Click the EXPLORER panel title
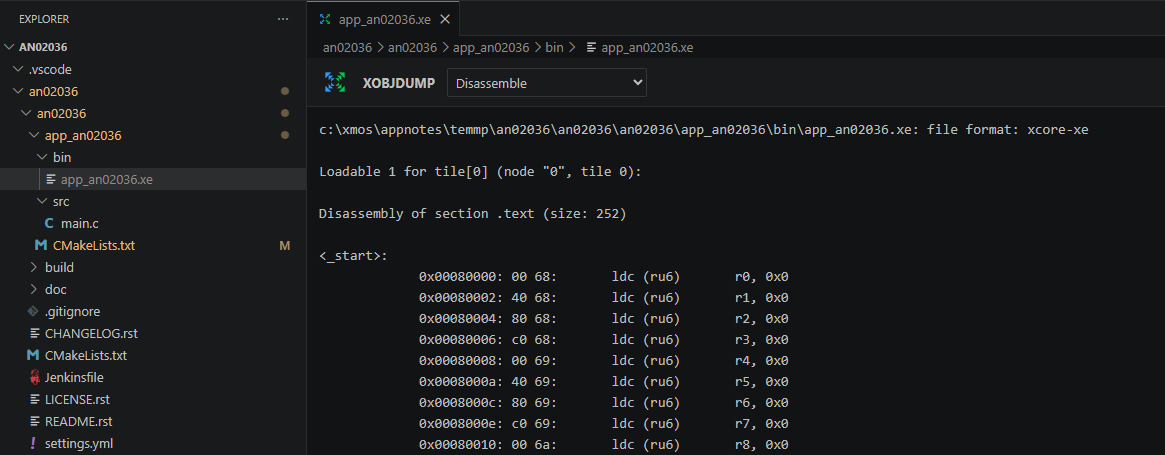 click(x=44, y=19)
